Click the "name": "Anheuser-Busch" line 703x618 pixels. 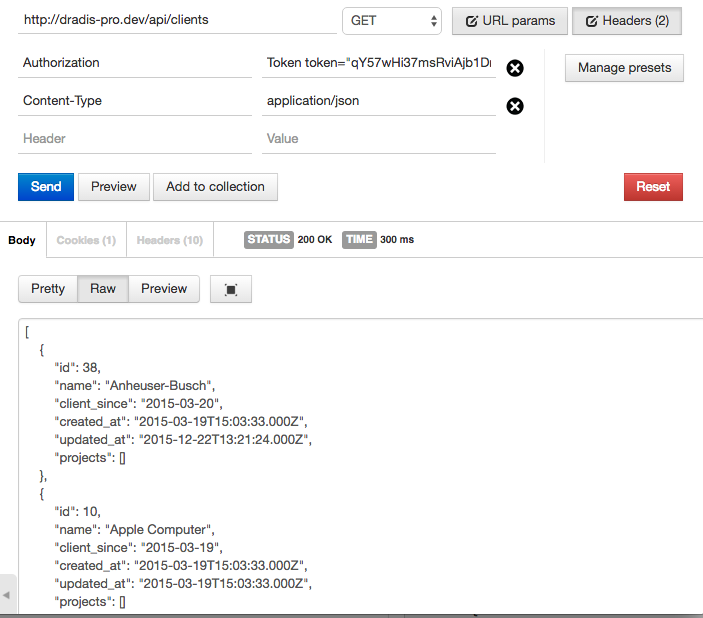[135, 386]
